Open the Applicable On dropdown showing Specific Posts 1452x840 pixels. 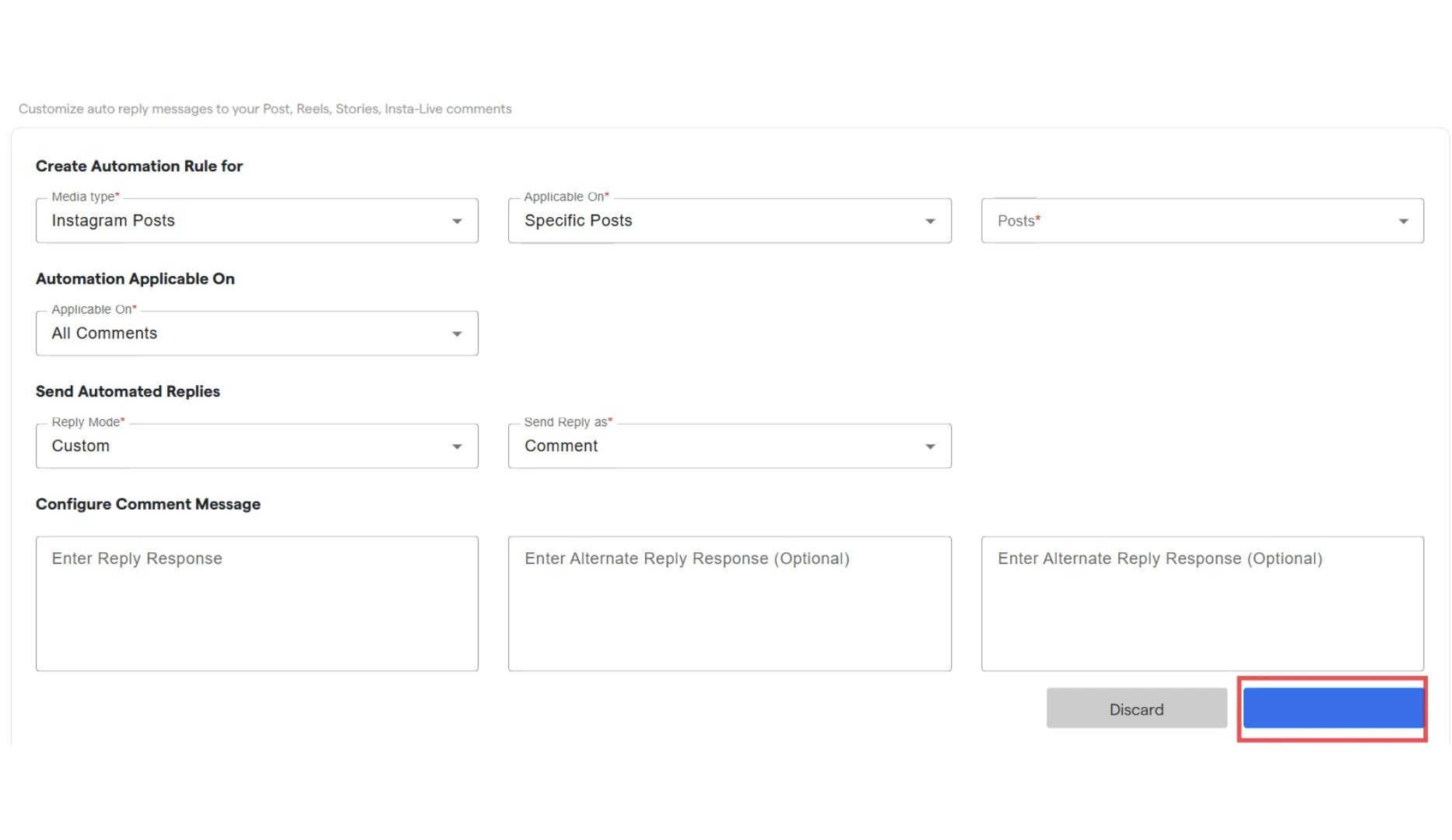click(x=729, y=221)
